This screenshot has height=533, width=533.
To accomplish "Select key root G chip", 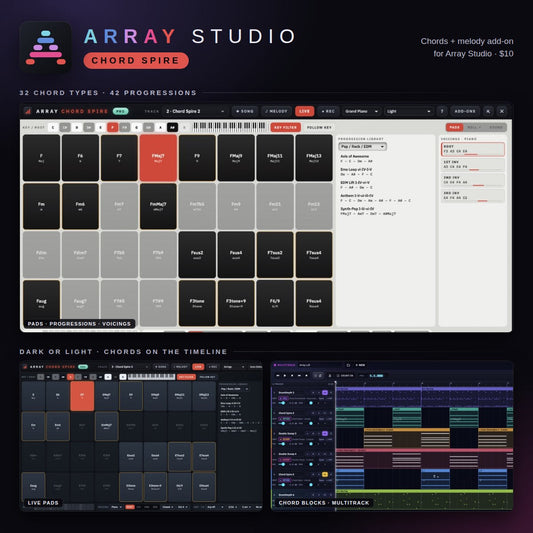I will click(x=136, y=127).
